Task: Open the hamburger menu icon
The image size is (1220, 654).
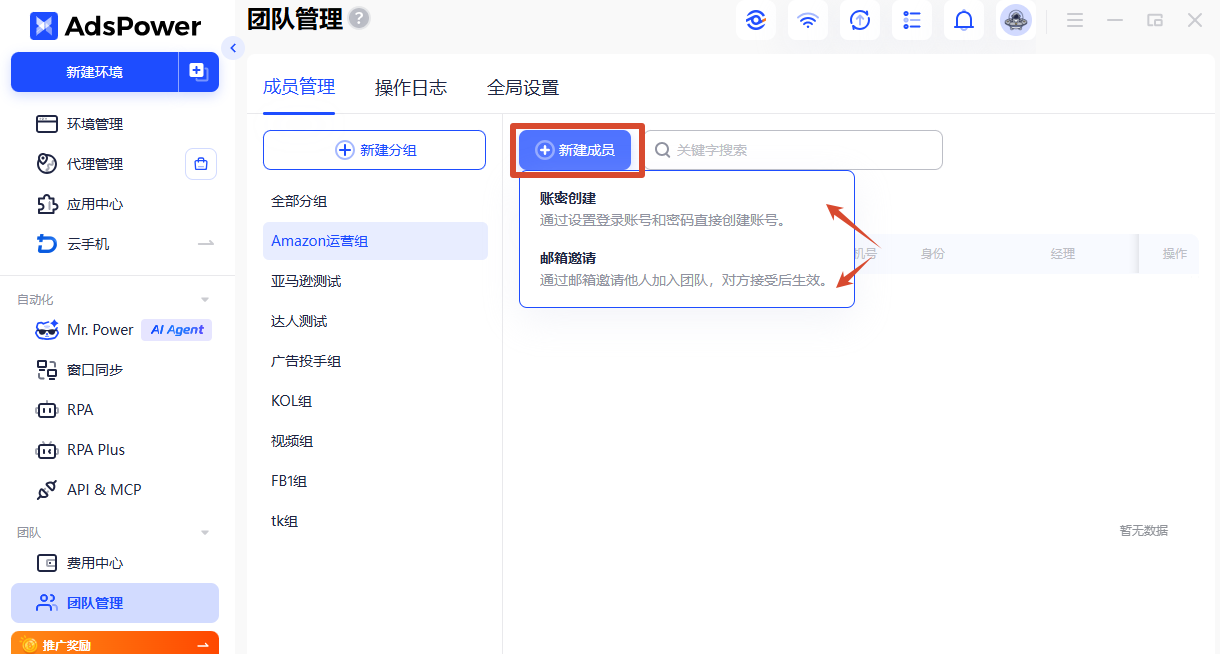Action: click(1075, 20)
